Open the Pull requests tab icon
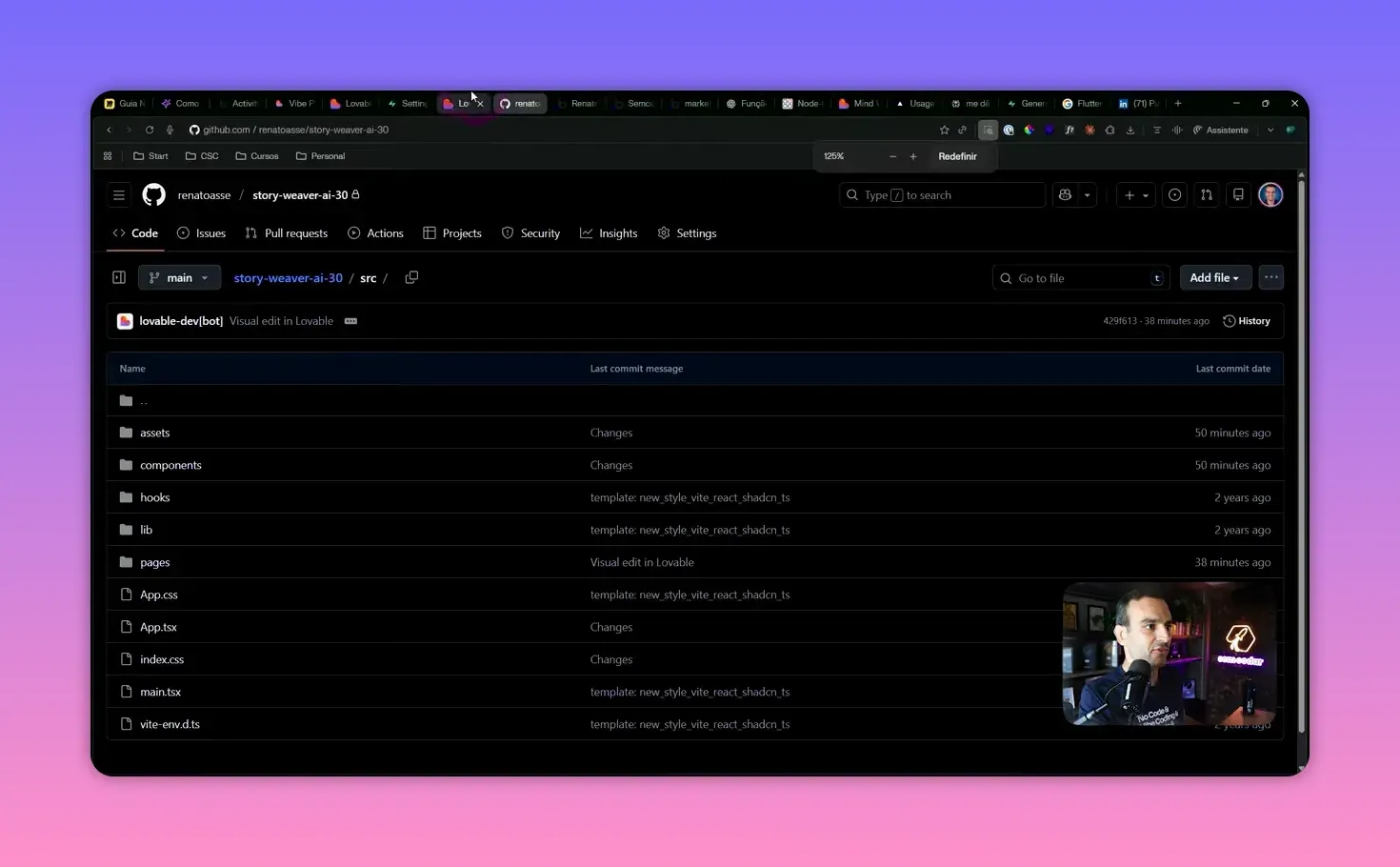This screenshot has width=1400, height=867. [x=250, y=232]
